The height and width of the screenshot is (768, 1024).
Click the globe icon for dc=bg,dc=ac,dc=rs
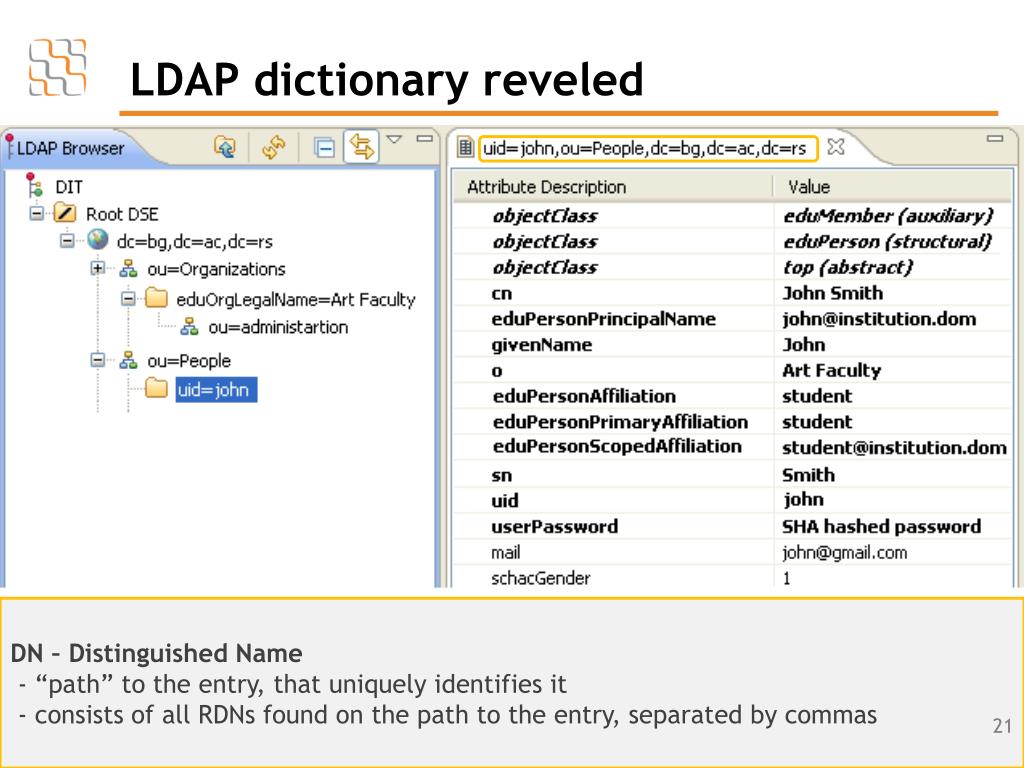98,240
